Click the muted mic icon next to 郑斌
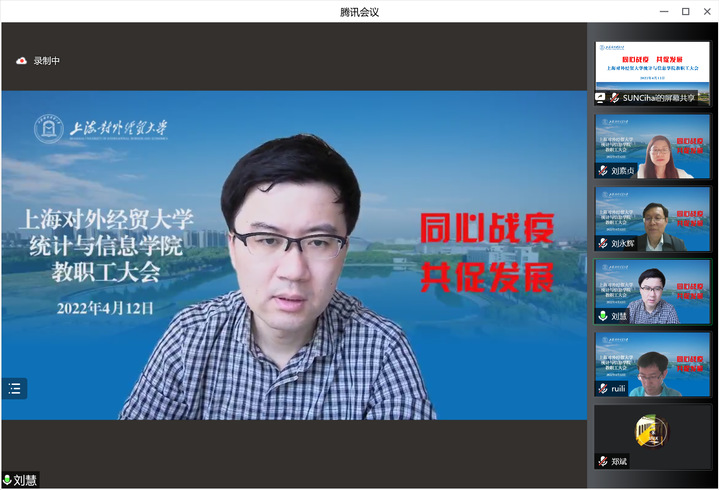 pos(602,461)
